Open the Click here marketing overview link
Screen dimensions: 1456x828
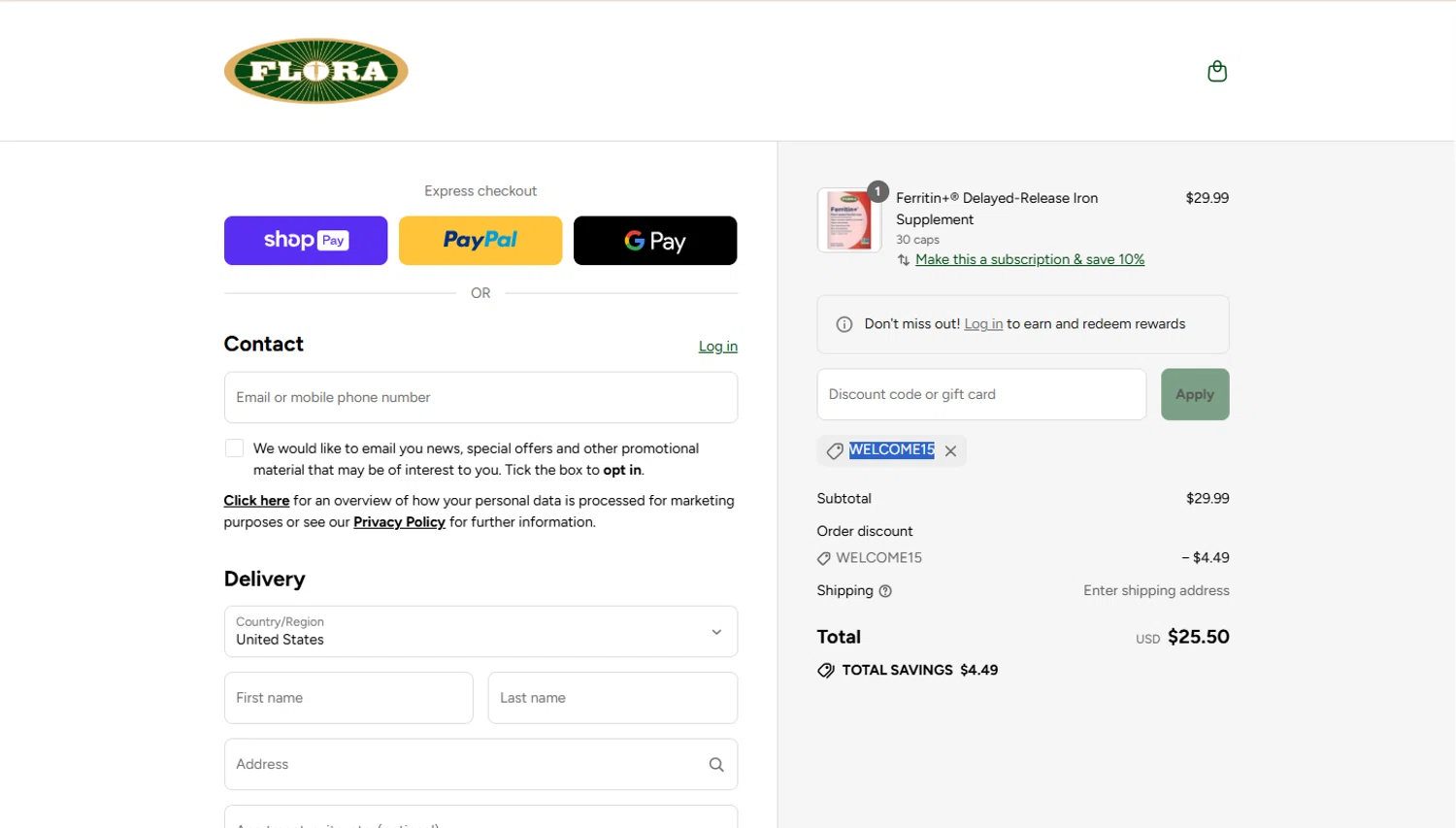[256, 501]
